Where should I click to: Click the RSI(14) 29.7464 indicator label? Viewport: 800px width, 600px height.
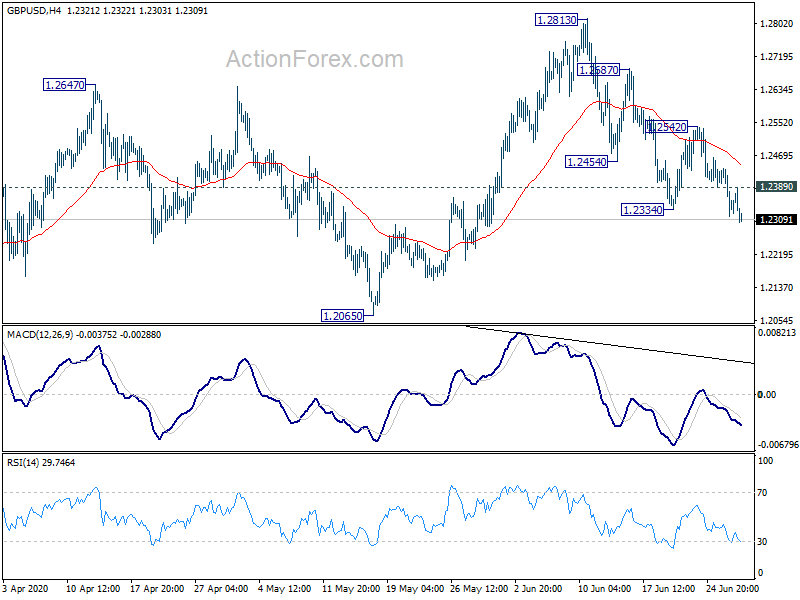point(41,463)
